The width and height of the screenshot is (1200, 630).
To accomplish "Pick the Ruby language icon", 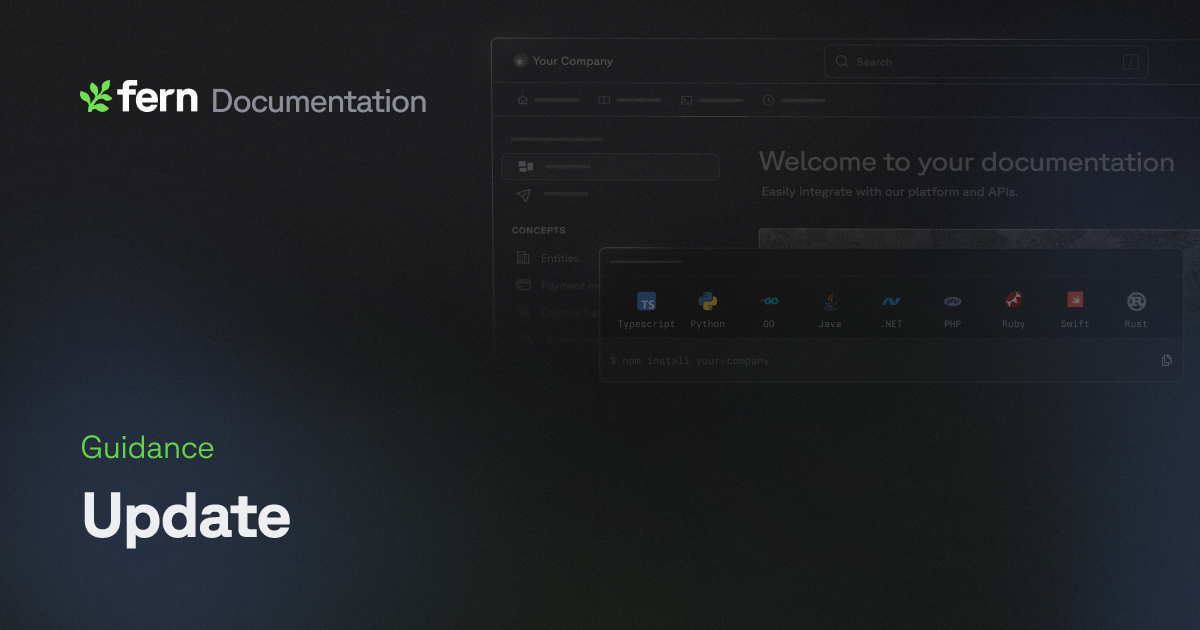I will click(1014, 300).
